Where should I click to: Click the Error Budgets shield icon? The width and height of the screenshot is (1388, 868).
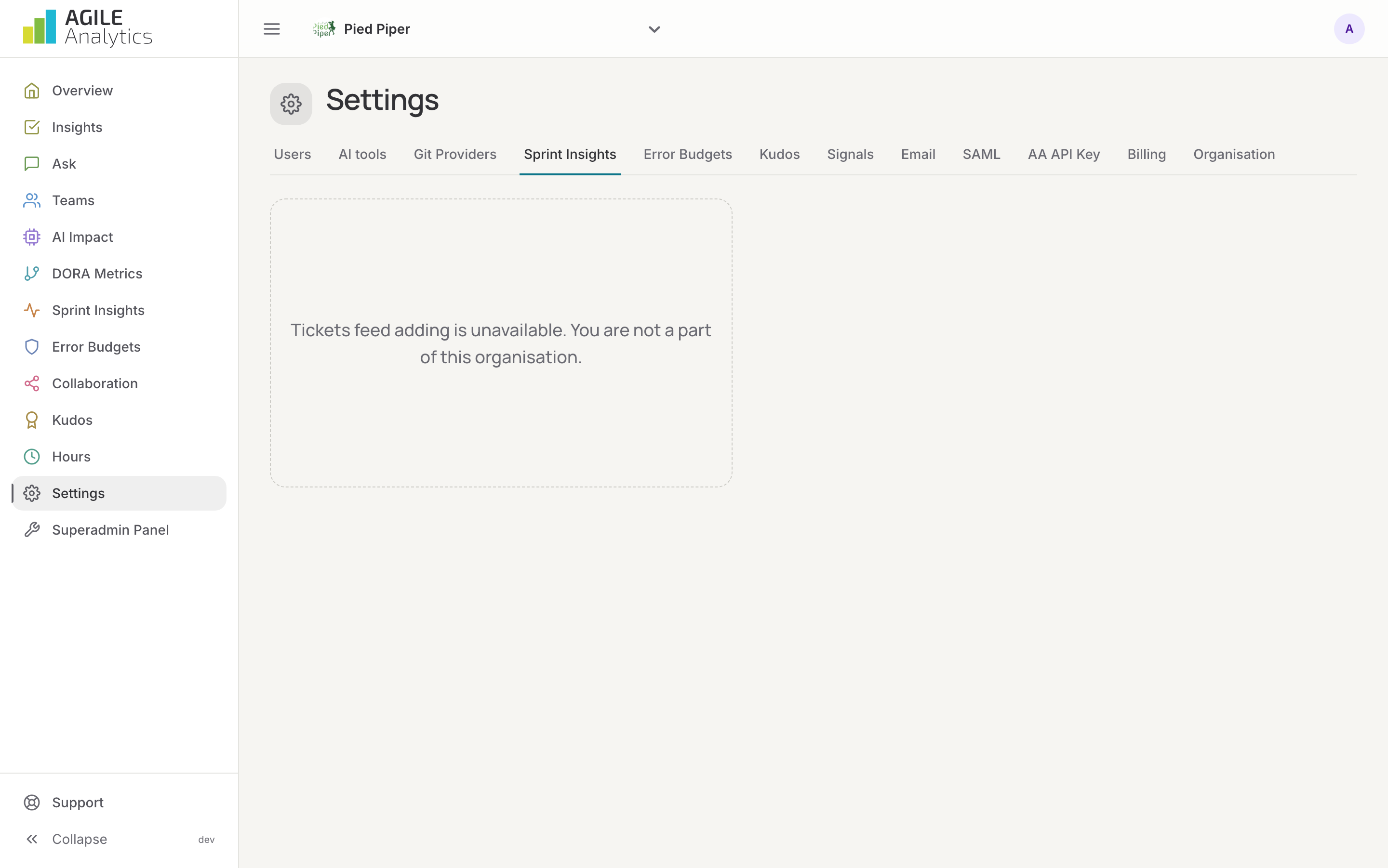[x=32, y=347]
